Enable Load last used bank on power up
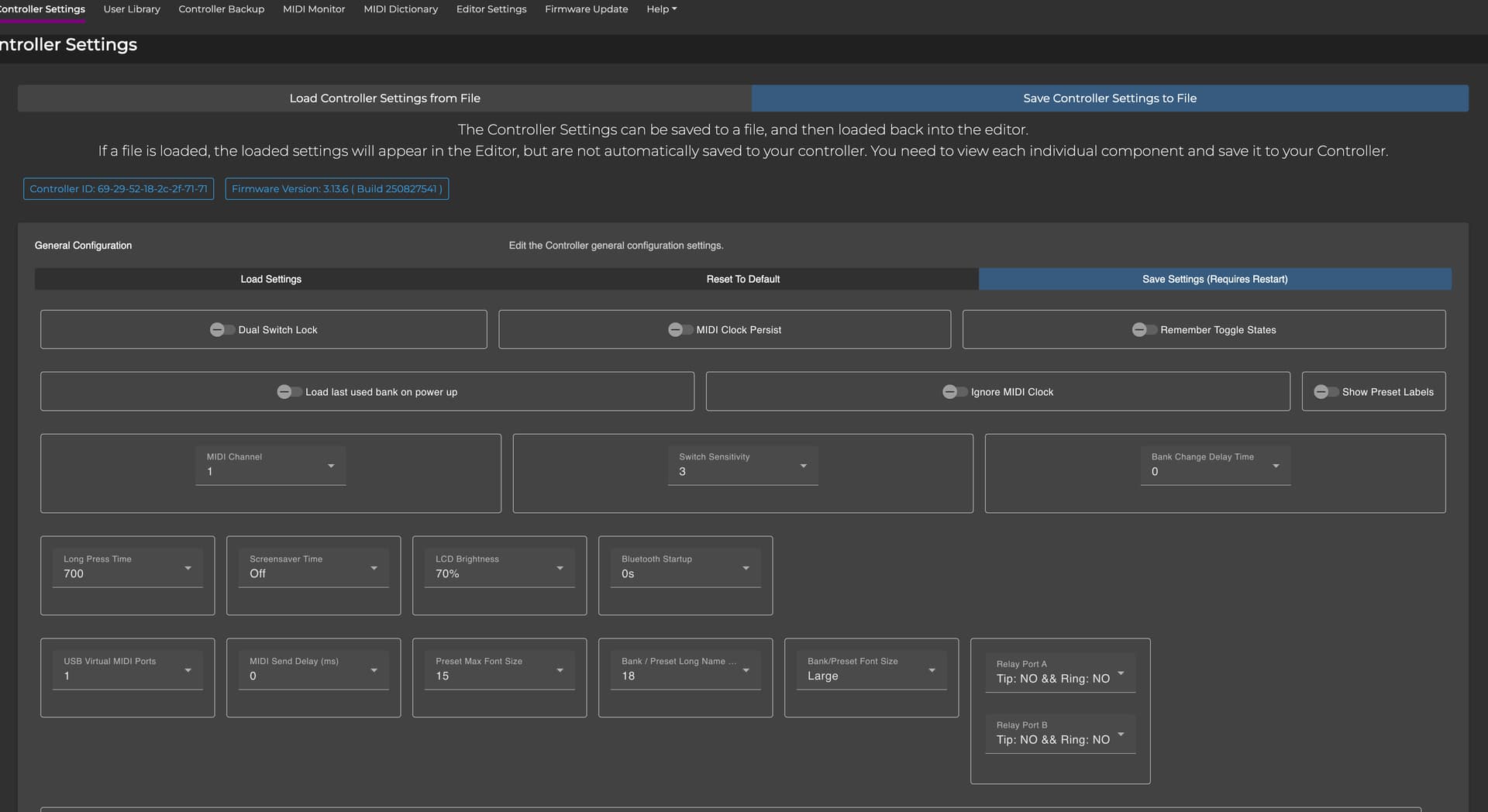The height and width of the screenshot is (812, 1488). [x=289, y=392]
